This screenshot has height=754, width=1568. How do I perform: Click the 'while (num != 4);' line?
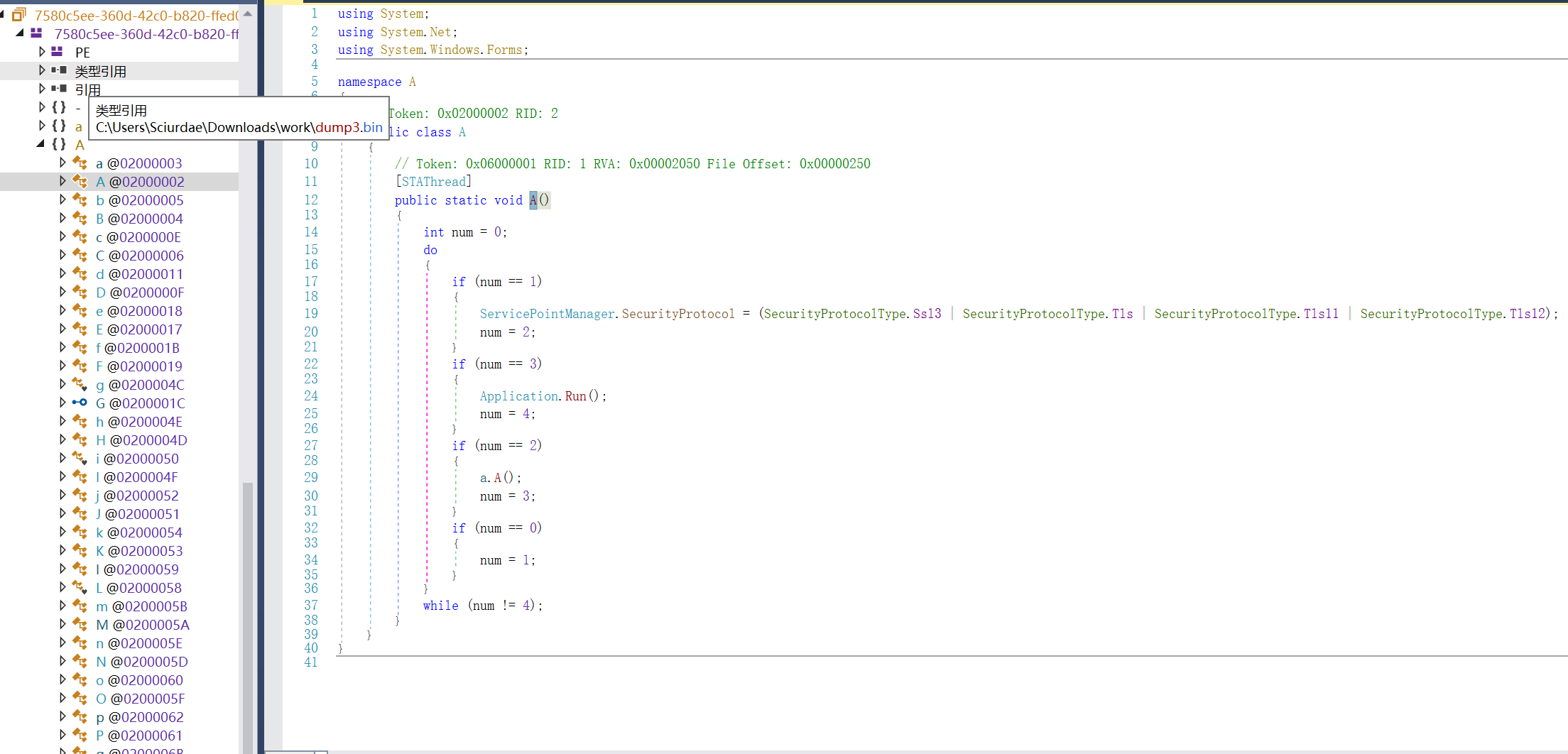tap(483, 606)
